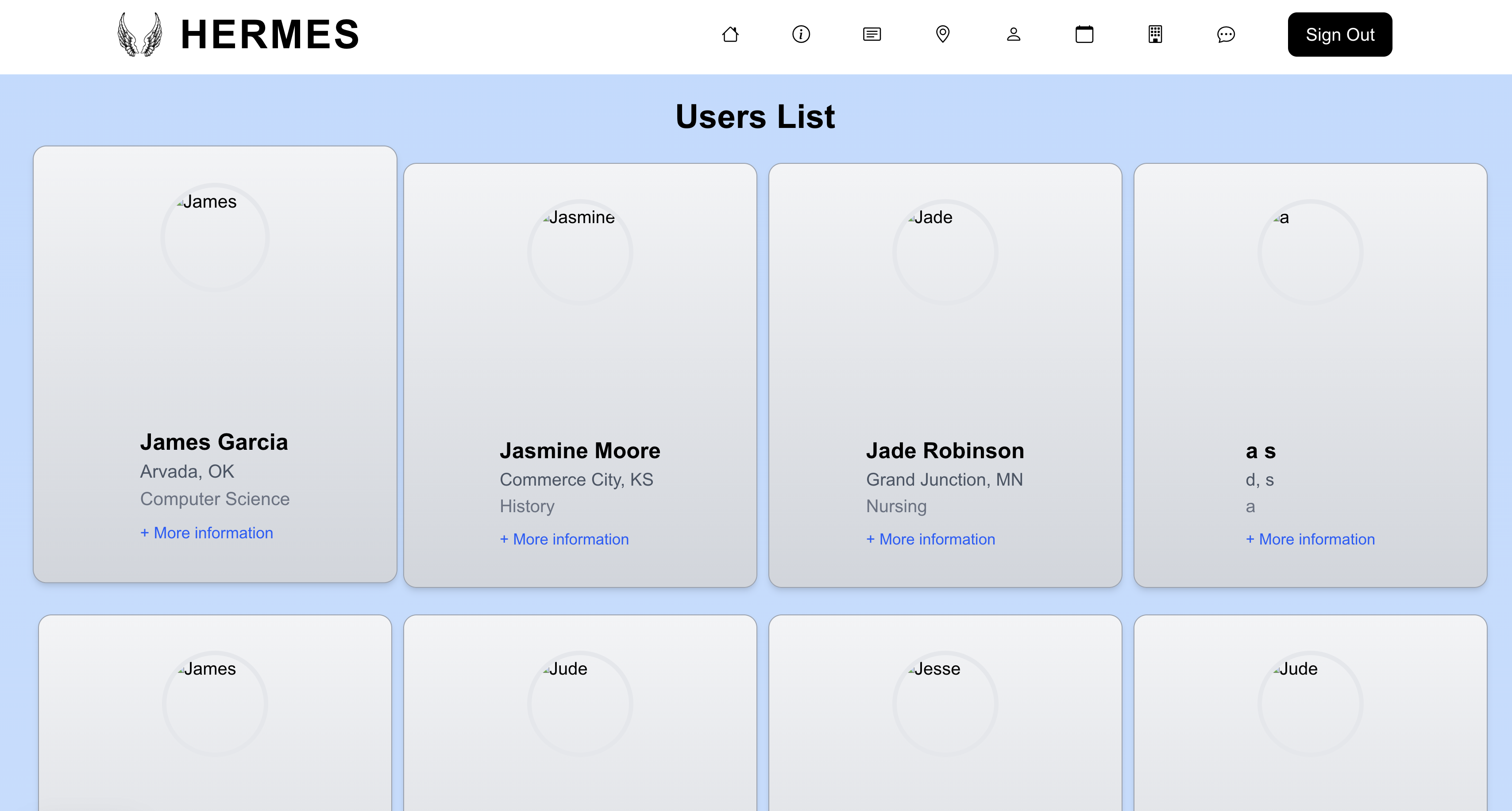Image resolution: width=1512 pixels, height=811 pixels.
Task: Expand More information for user a s
Action: point(1310,539)
